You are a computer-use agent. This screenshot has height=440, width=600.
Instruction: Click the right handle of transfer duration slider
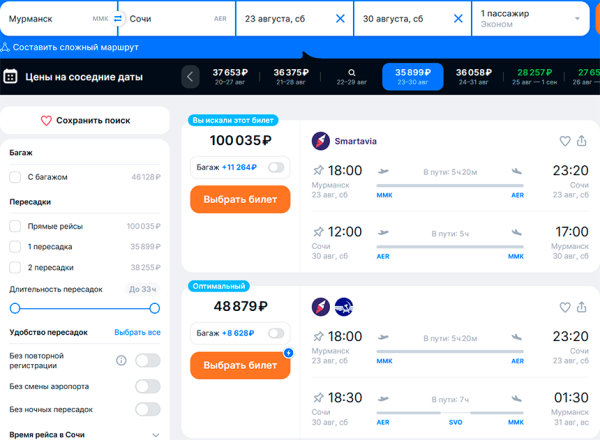(x=154, y=308)
